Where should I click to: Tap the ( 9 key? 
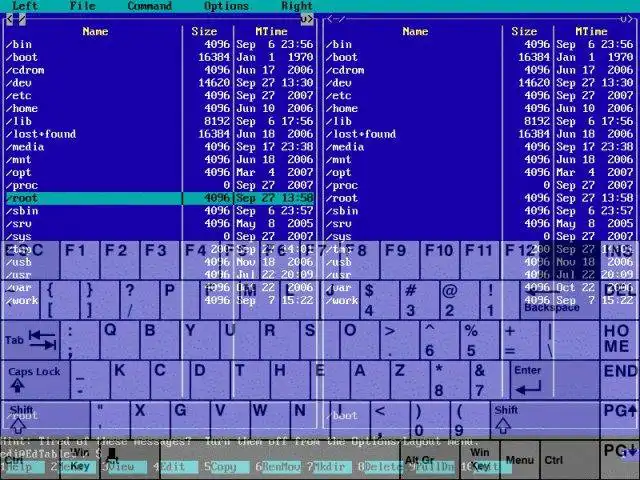[x=470, y=420]
